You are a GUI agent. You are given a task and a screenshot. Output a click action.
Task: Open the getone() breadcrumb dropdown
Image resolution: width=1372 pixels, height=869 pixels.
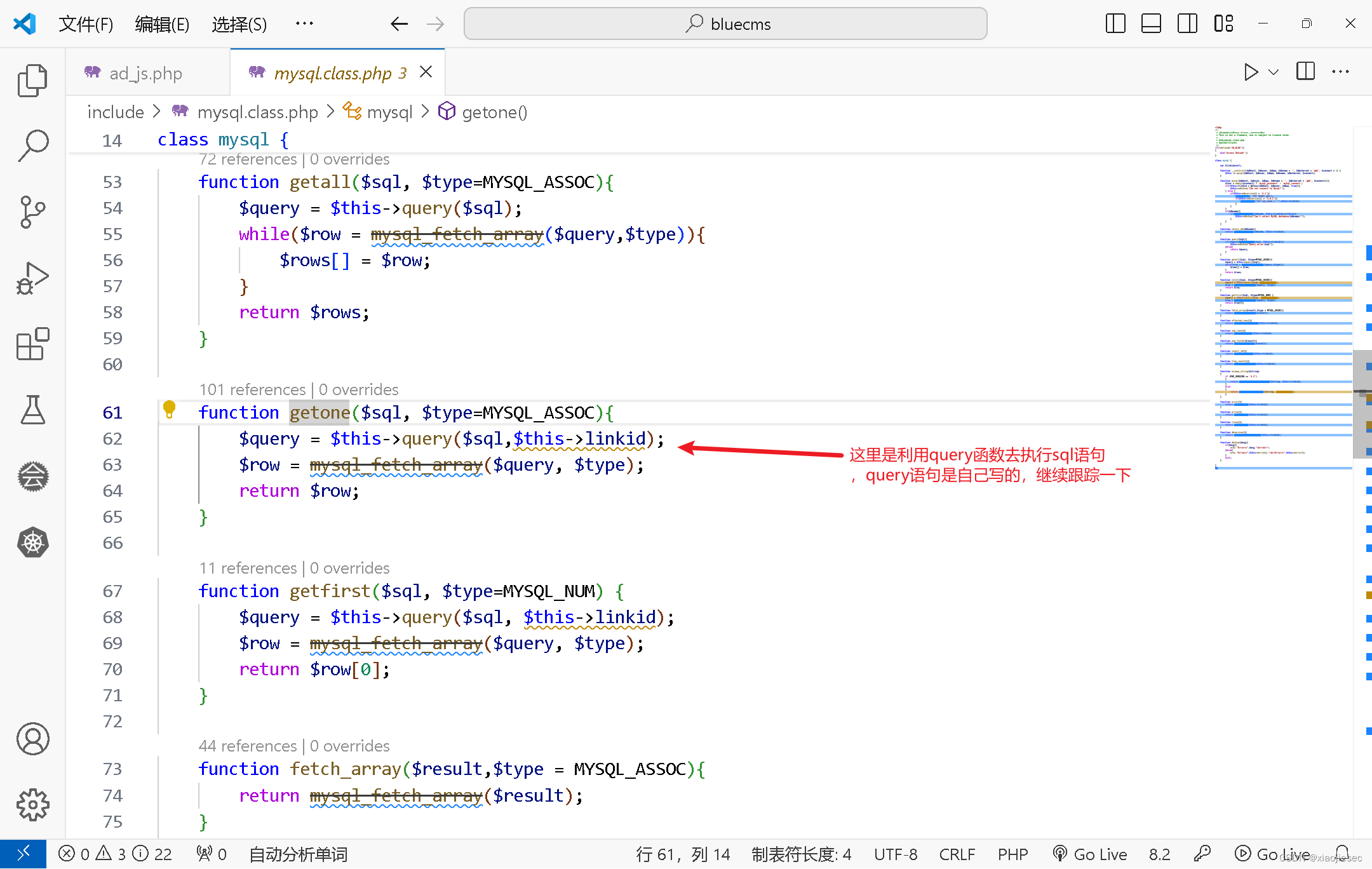point(494,112)
